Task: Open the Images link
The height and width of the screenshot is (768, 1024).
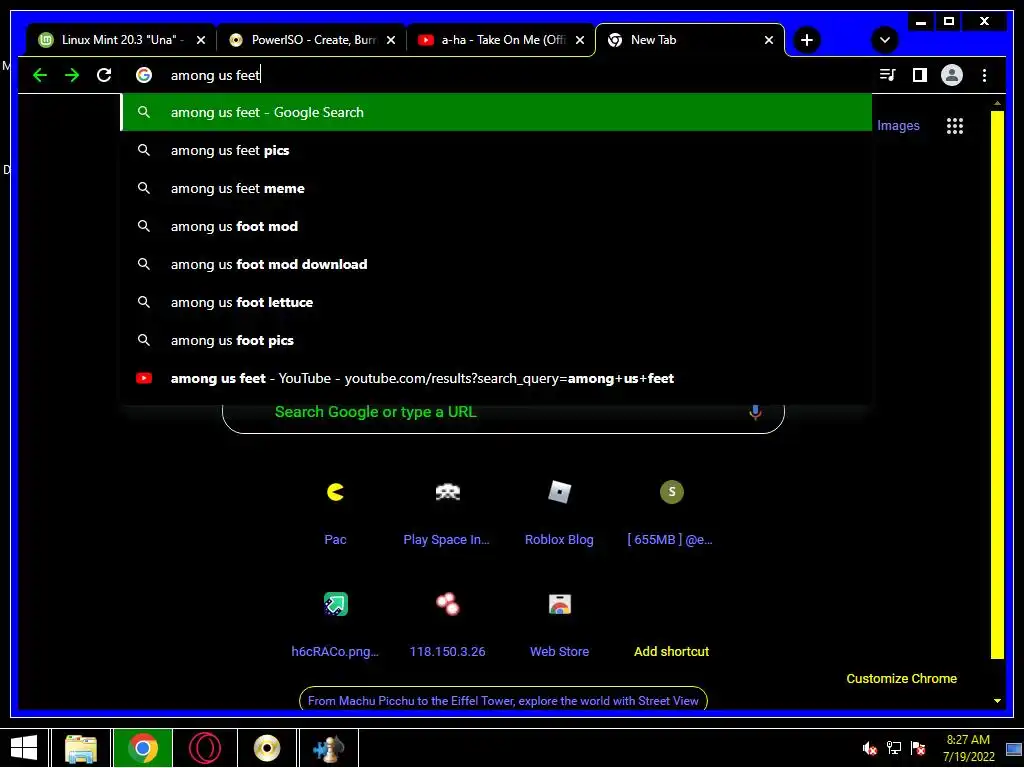Action: click(898, 125)
